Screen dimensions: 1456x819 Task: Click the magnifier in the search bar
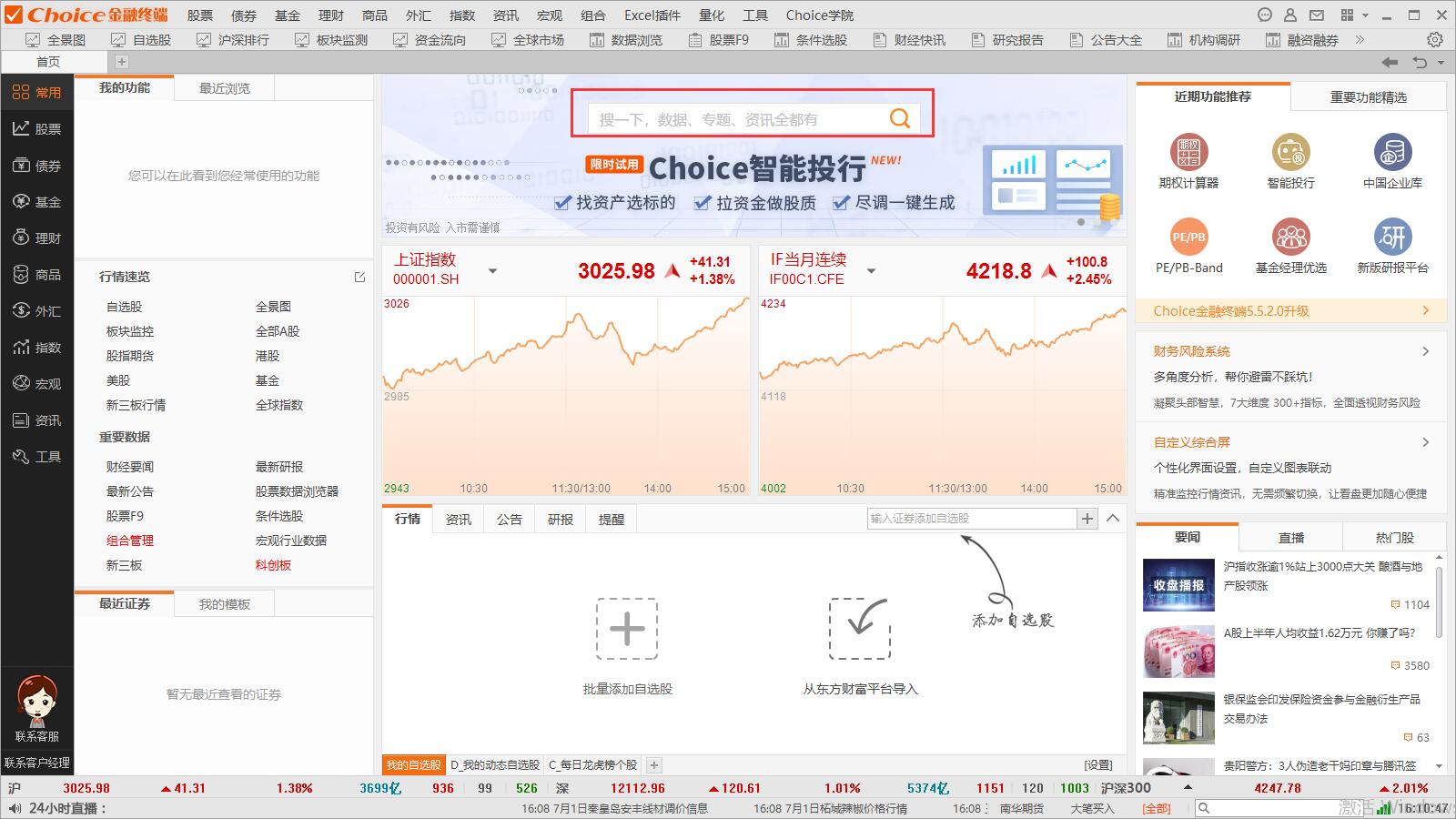[x=899, y=116]
